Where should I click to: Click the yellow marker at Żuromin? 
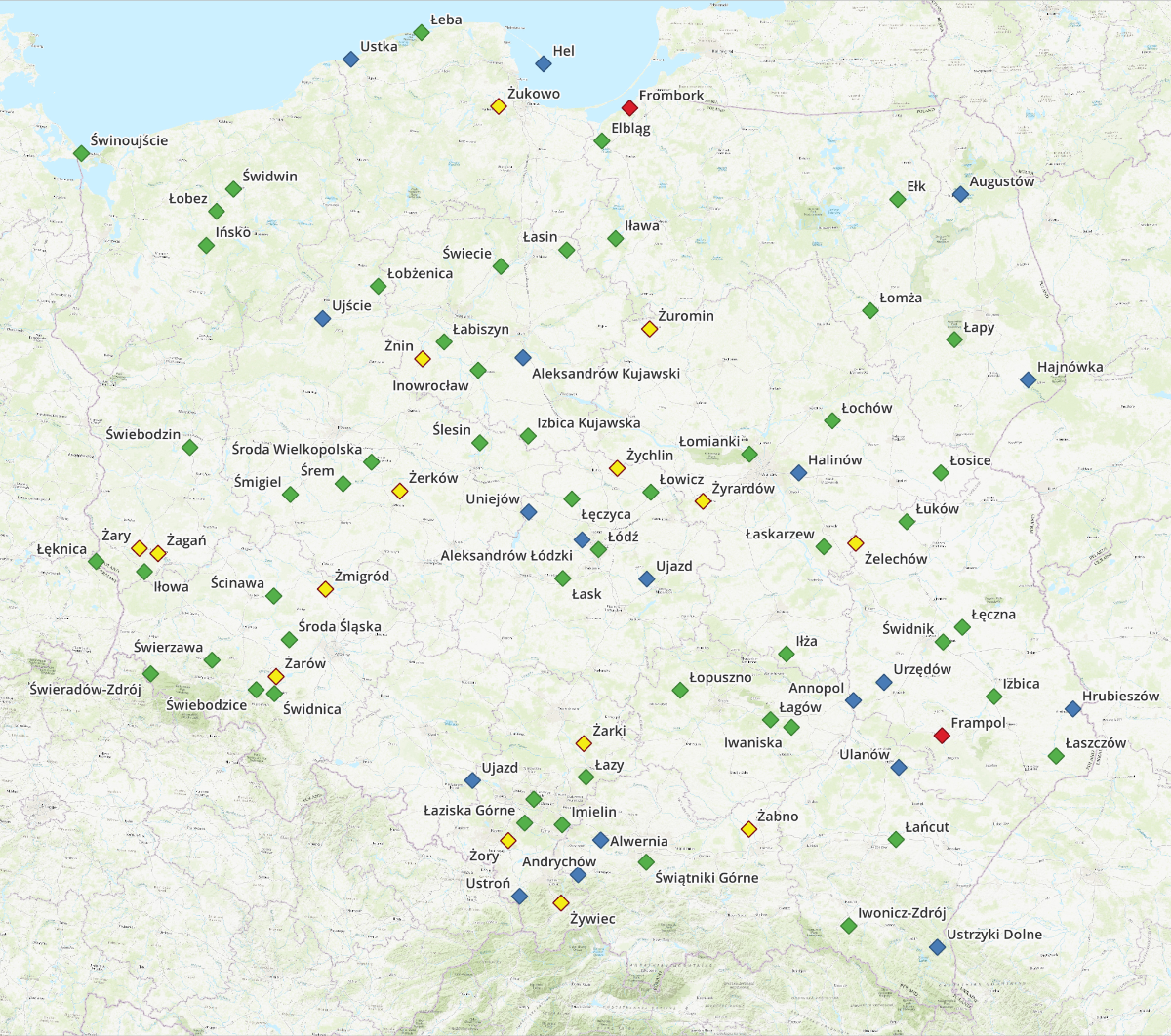click(650, 329)
